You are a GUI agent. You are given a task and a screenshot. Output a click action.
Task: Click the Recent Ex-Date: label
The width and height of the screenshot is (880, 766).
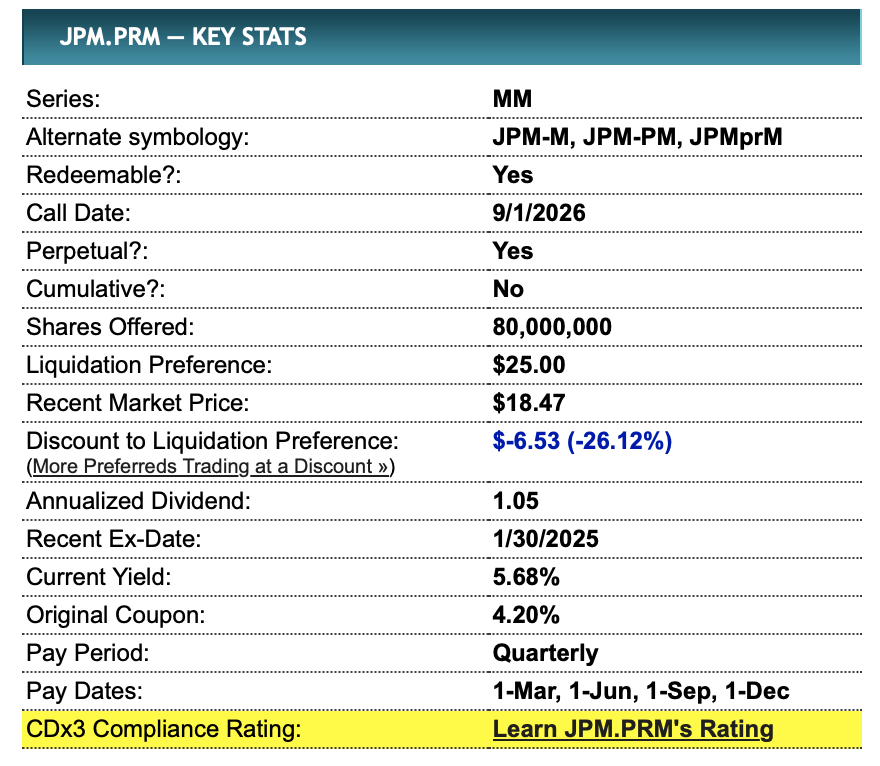113,539
